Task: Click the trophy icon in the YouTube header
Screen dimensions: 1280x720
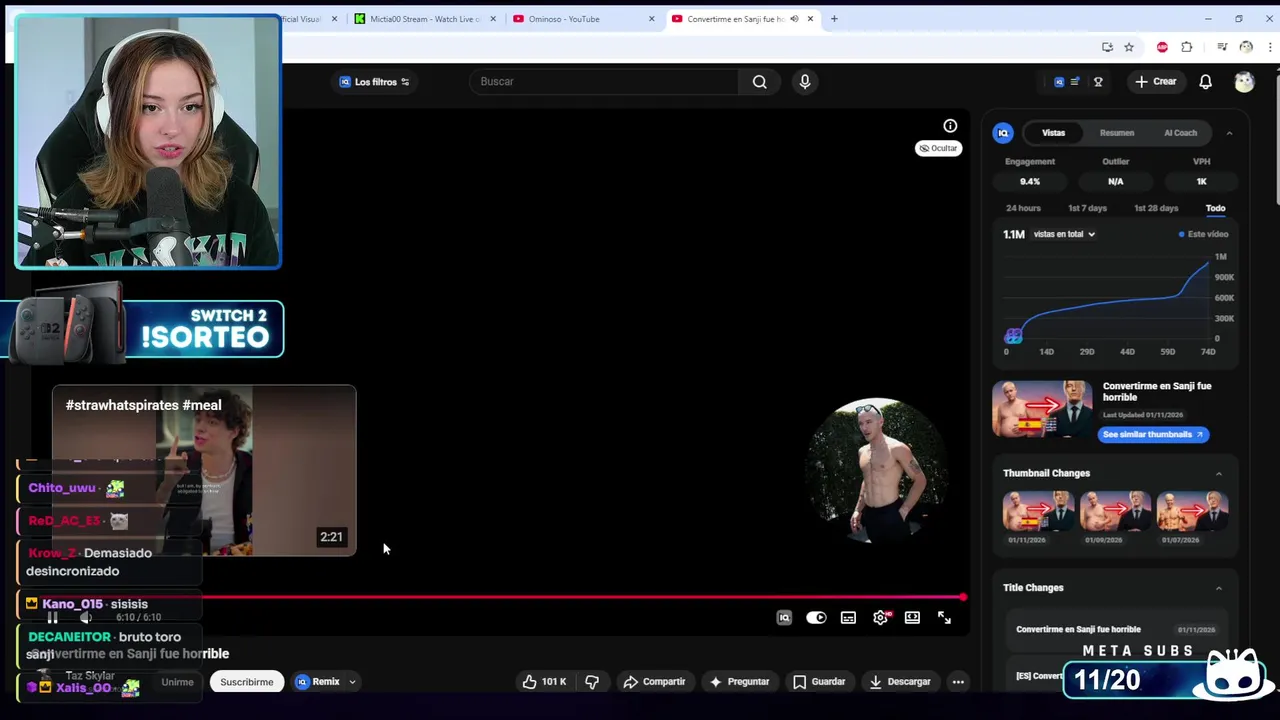Action: (x=1098, y=82)
